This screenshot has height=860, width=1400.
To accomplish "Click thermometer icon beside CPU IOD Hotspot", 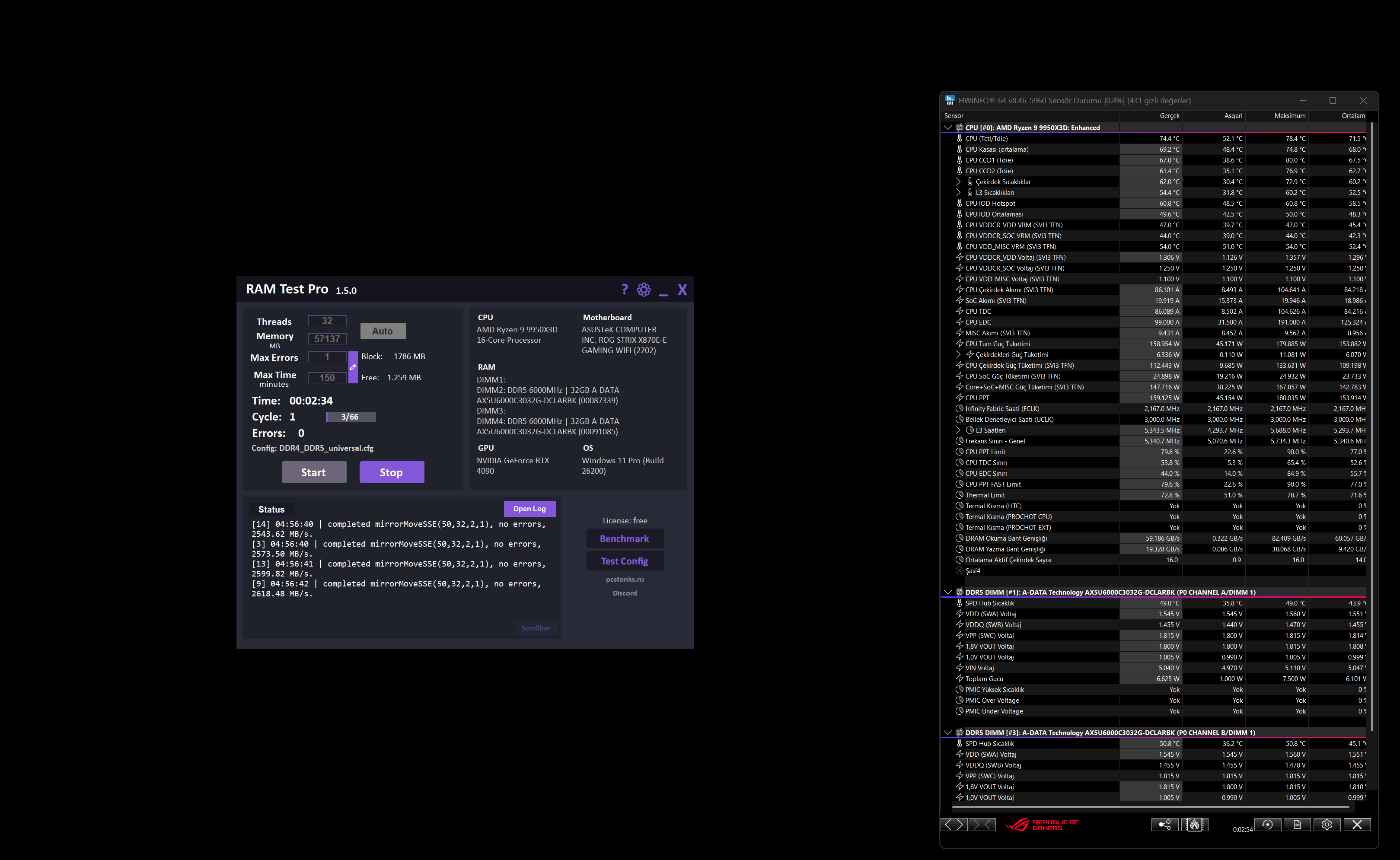I will pos(959,203).
